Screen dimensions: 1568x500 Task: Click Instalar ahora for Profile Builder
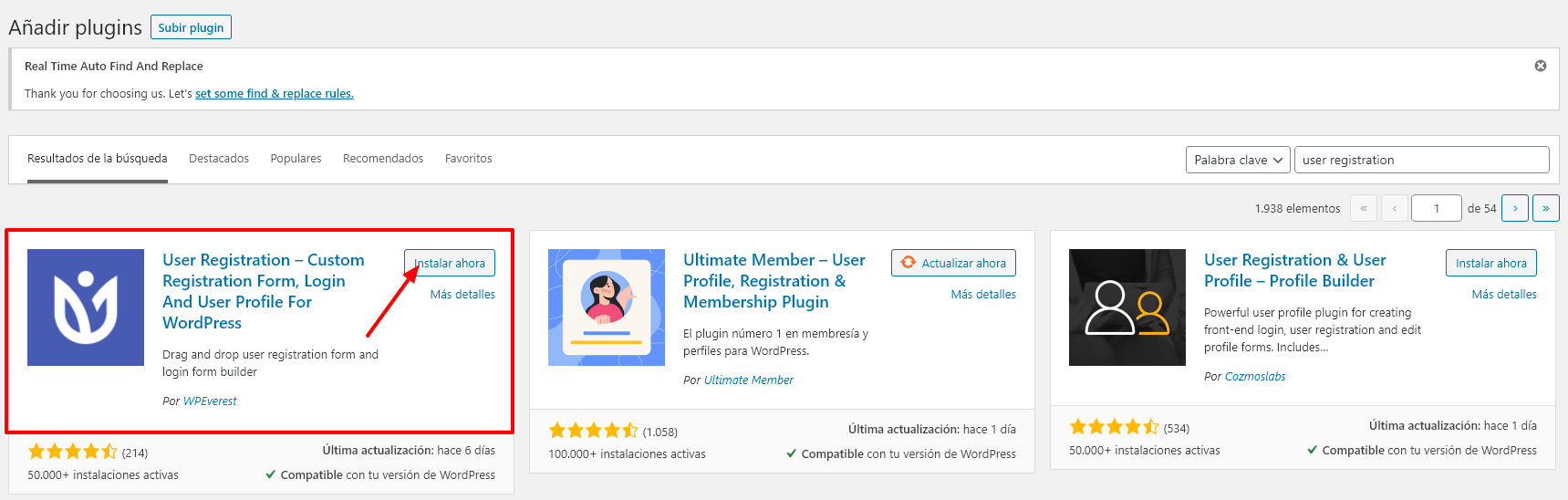pyautogui.click(x=1491, y=263)
